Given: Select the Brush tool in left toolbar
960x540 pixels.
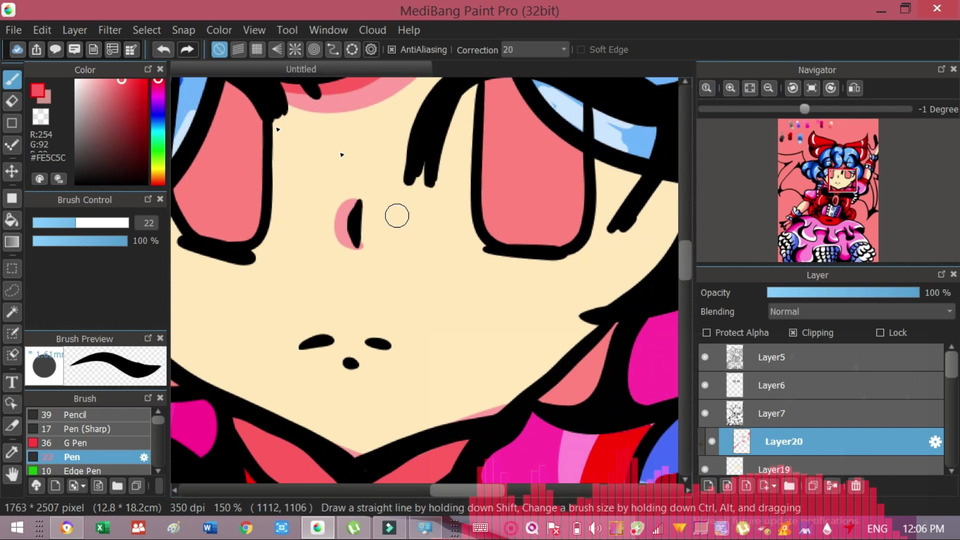Looking at the screenshot, I should tap(12, 80).
